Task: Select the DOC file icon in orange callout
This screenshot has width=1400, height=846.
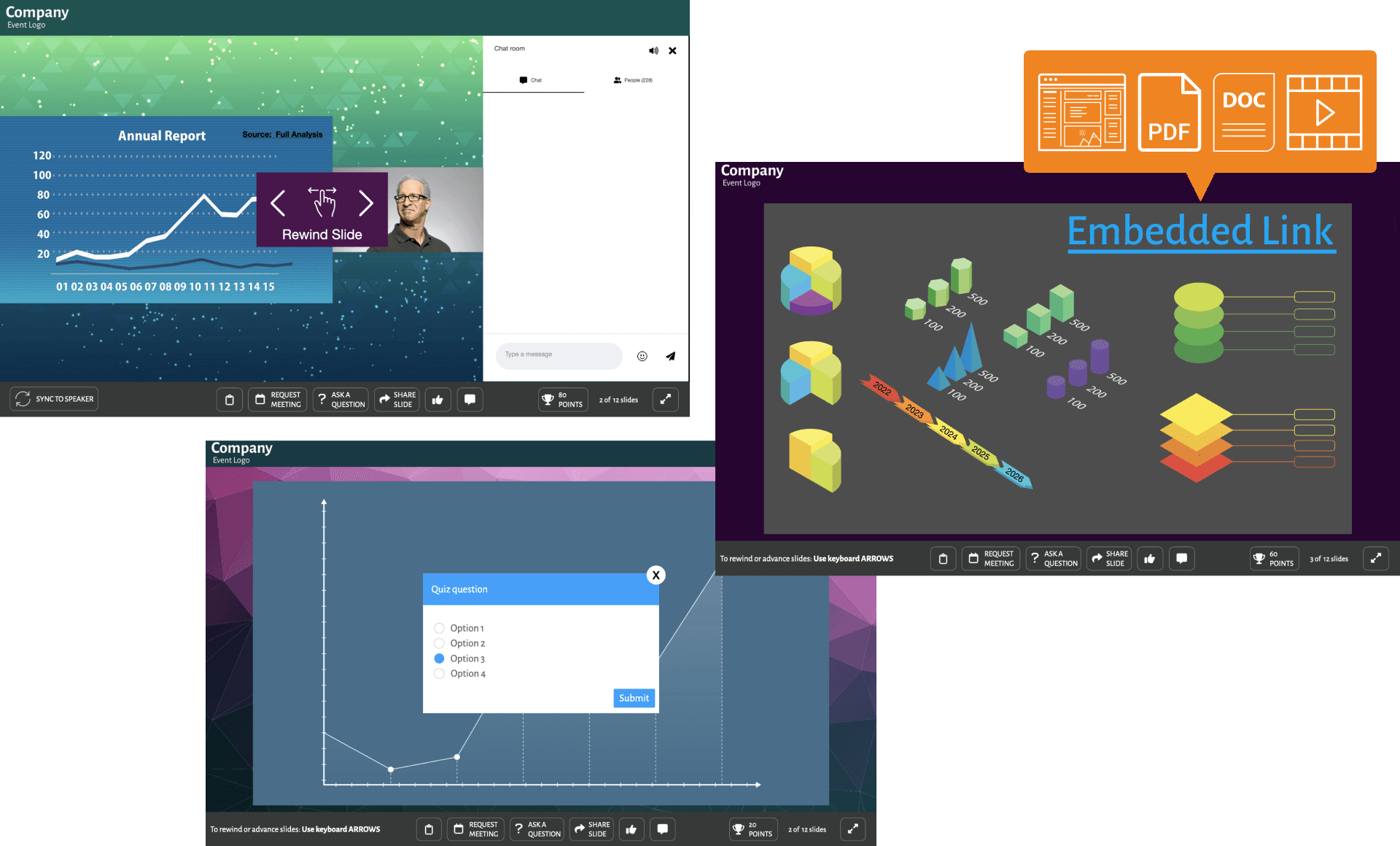Action: click(1244, 112)
